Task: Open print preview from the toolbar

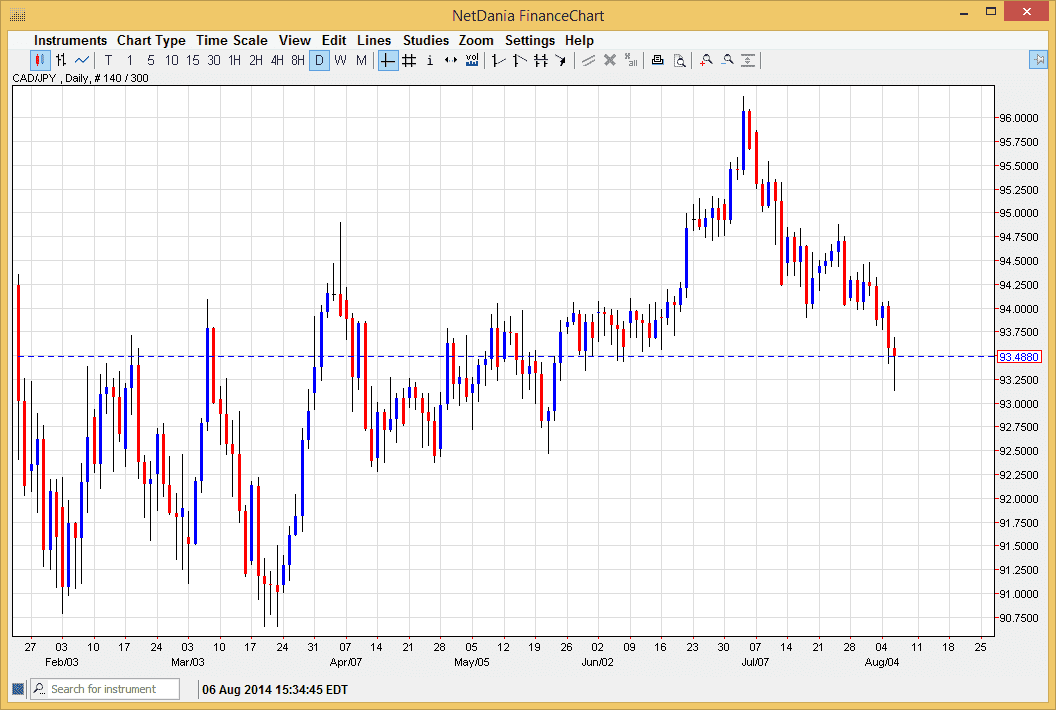Action: click(x=680, y=60)
